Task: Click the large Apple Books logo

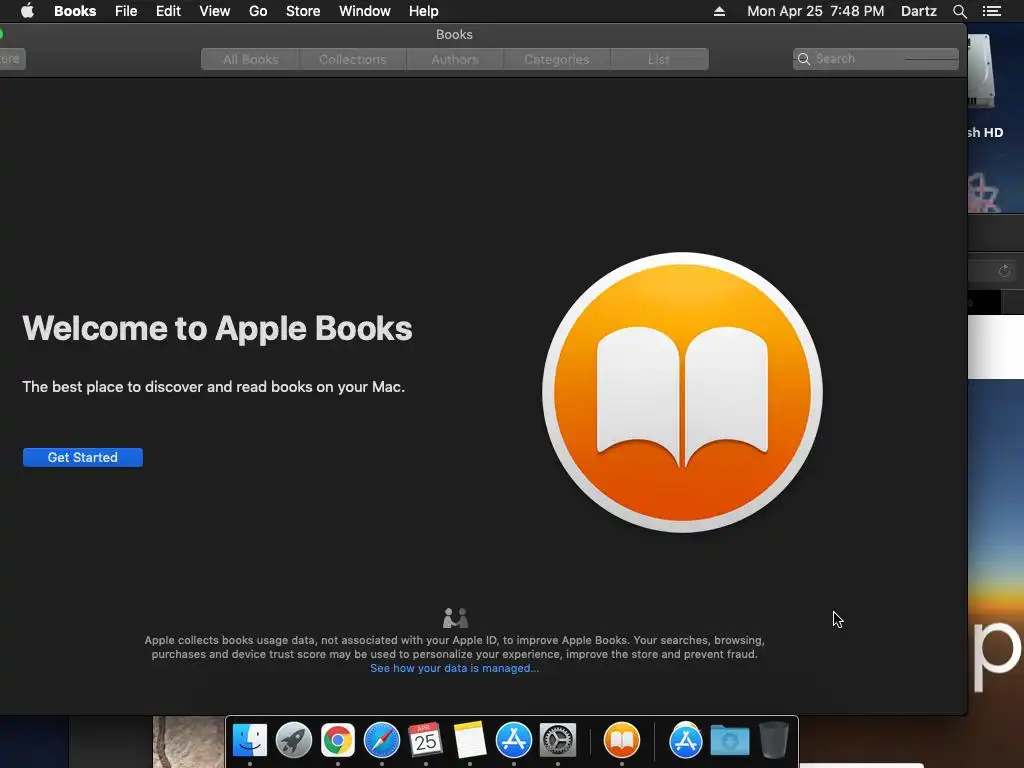Action: click(682, 392)
